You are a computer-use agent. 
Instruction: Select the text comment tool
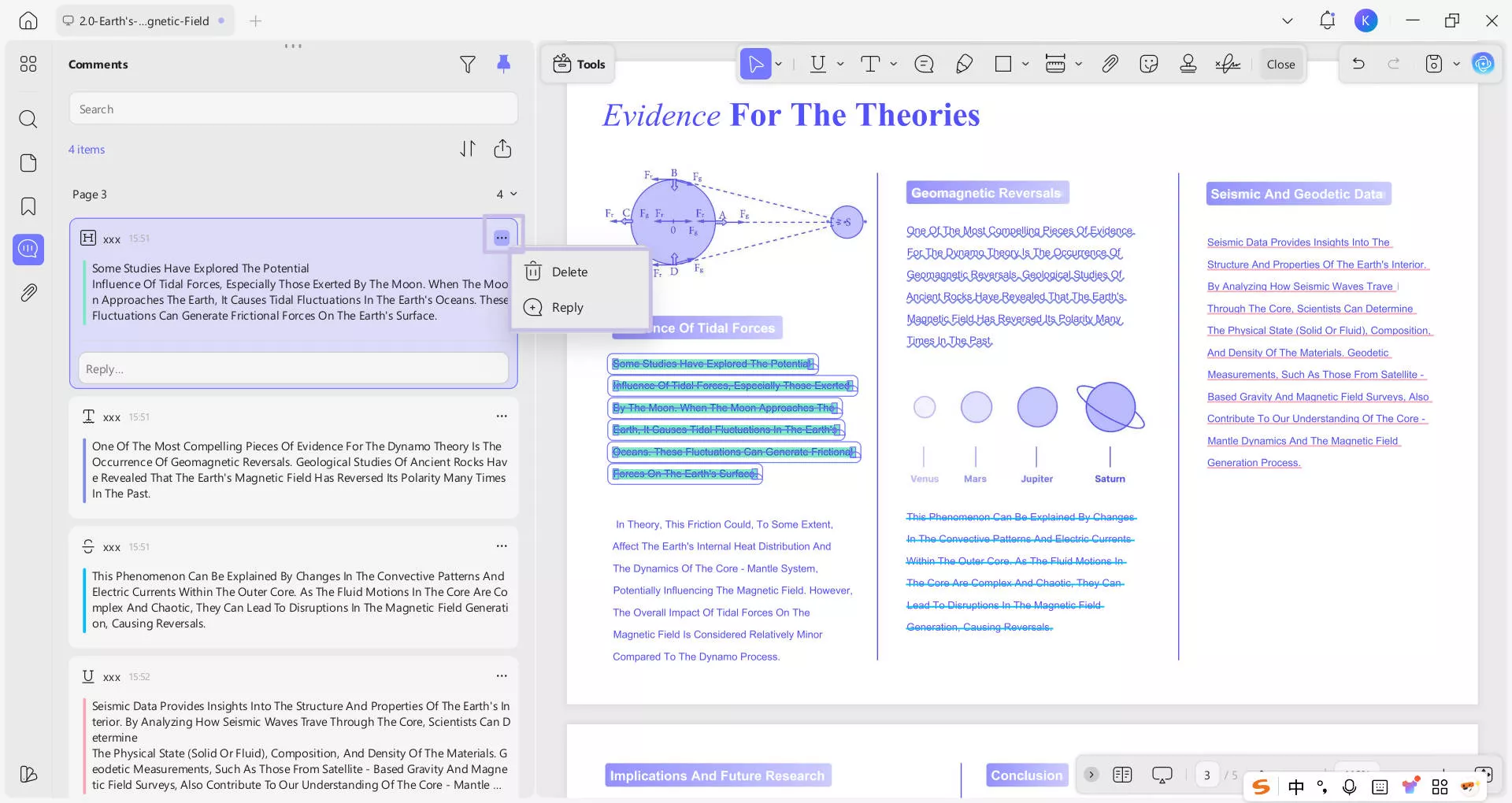[870, 65]
